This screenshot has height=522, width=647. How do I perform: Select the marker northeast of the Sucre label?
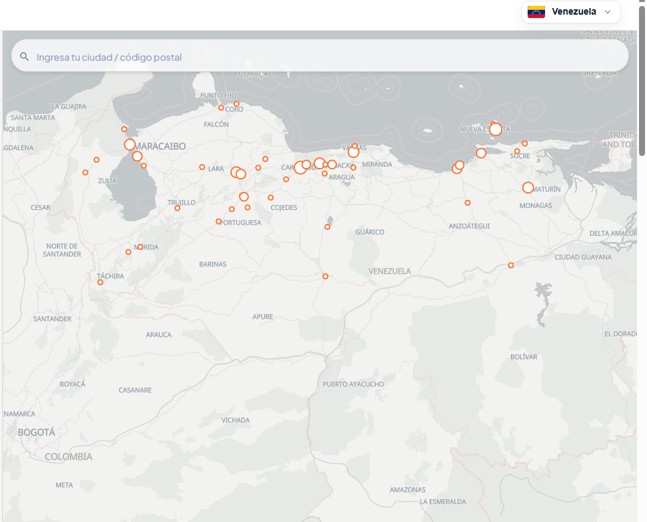[525, 144]
